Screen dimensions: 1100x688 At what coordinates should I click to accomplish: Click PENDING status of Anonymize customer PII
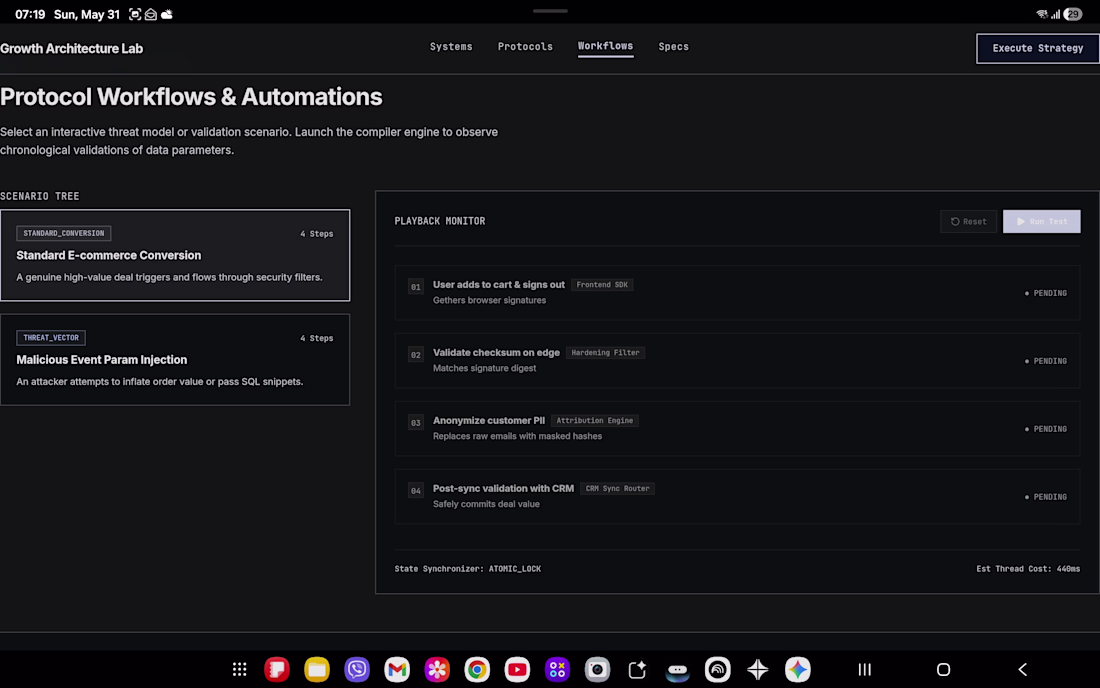tap(1045, 429)
